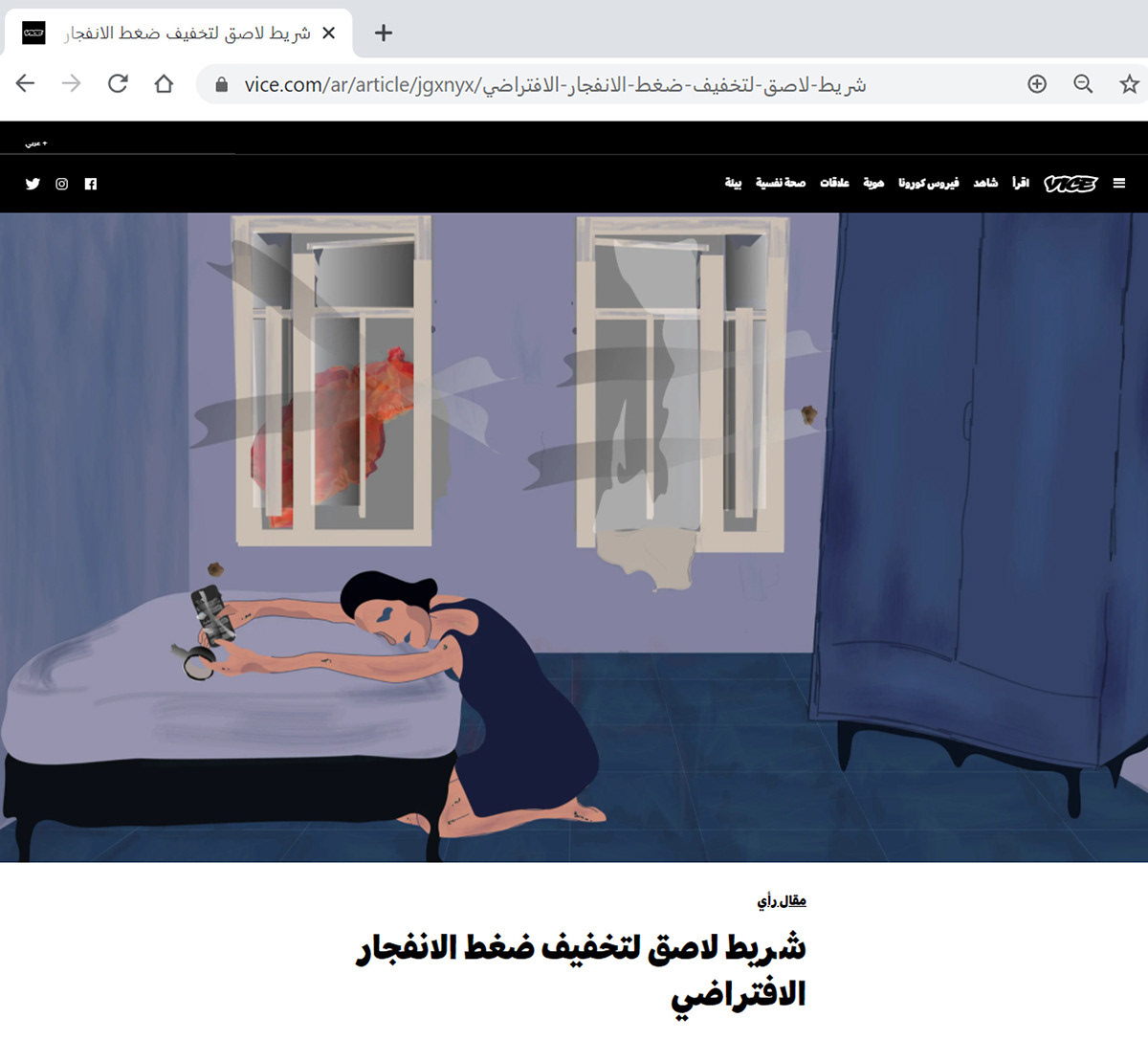The width and height of the screenshot is (1148, 1062).
Task: Open the VICE Twitter page
Action: tap(33, 184)
